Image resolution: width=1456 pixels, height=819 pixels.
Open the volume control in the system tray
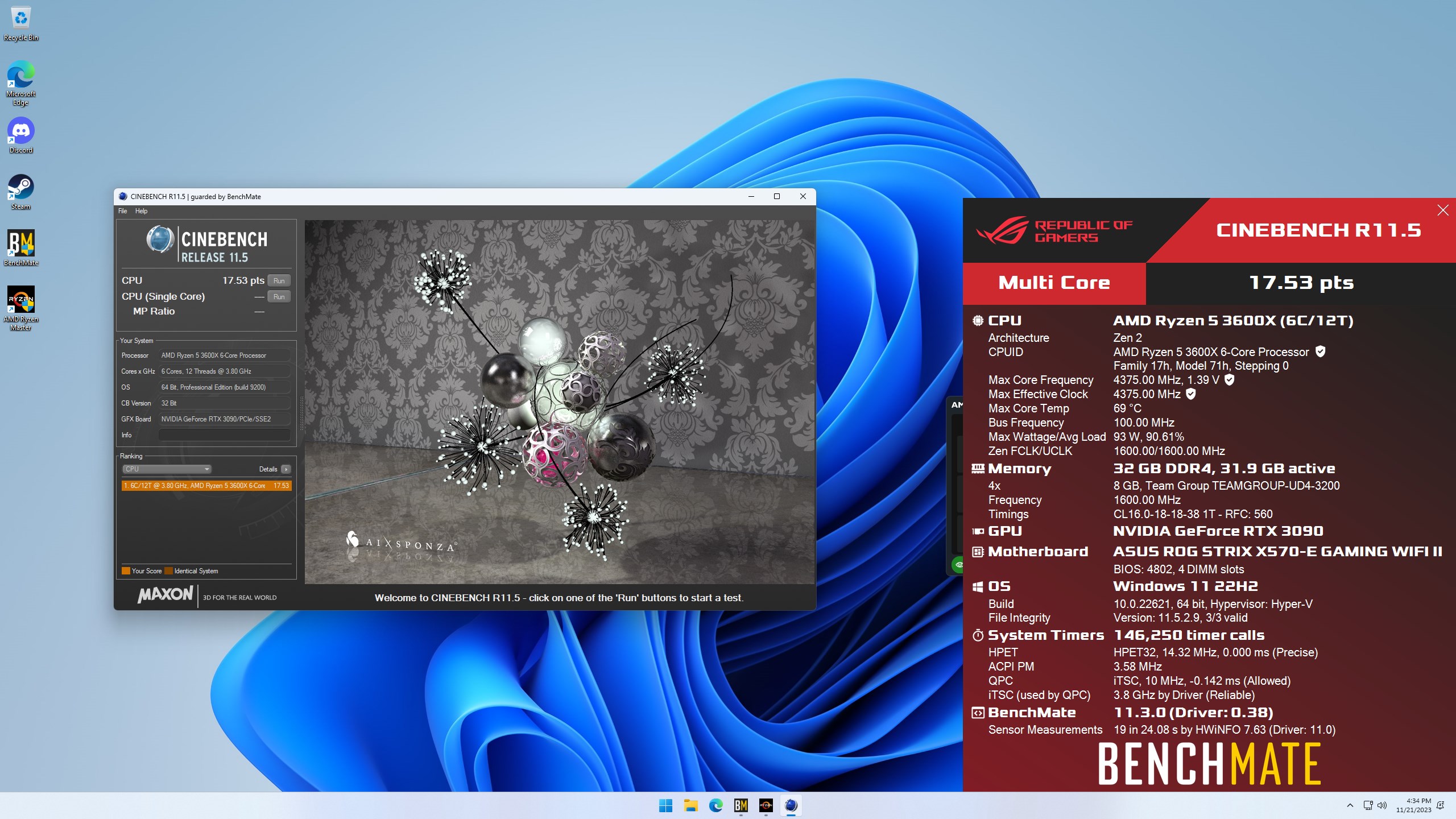point(1382,805)
